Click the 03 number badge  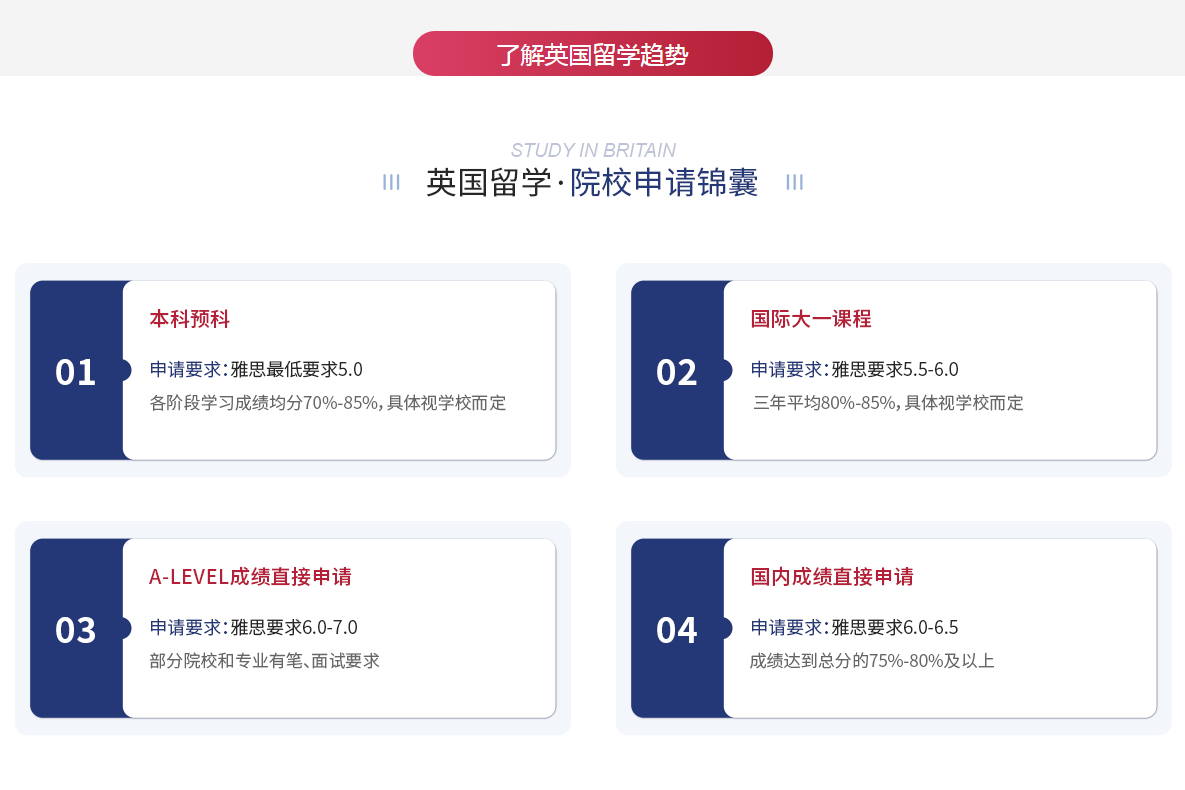pyautogui.click(x=76, y=630)
